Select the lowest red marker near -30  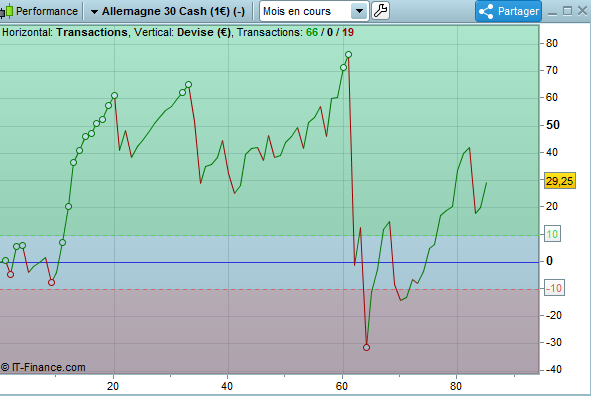(x=366, y=347)
